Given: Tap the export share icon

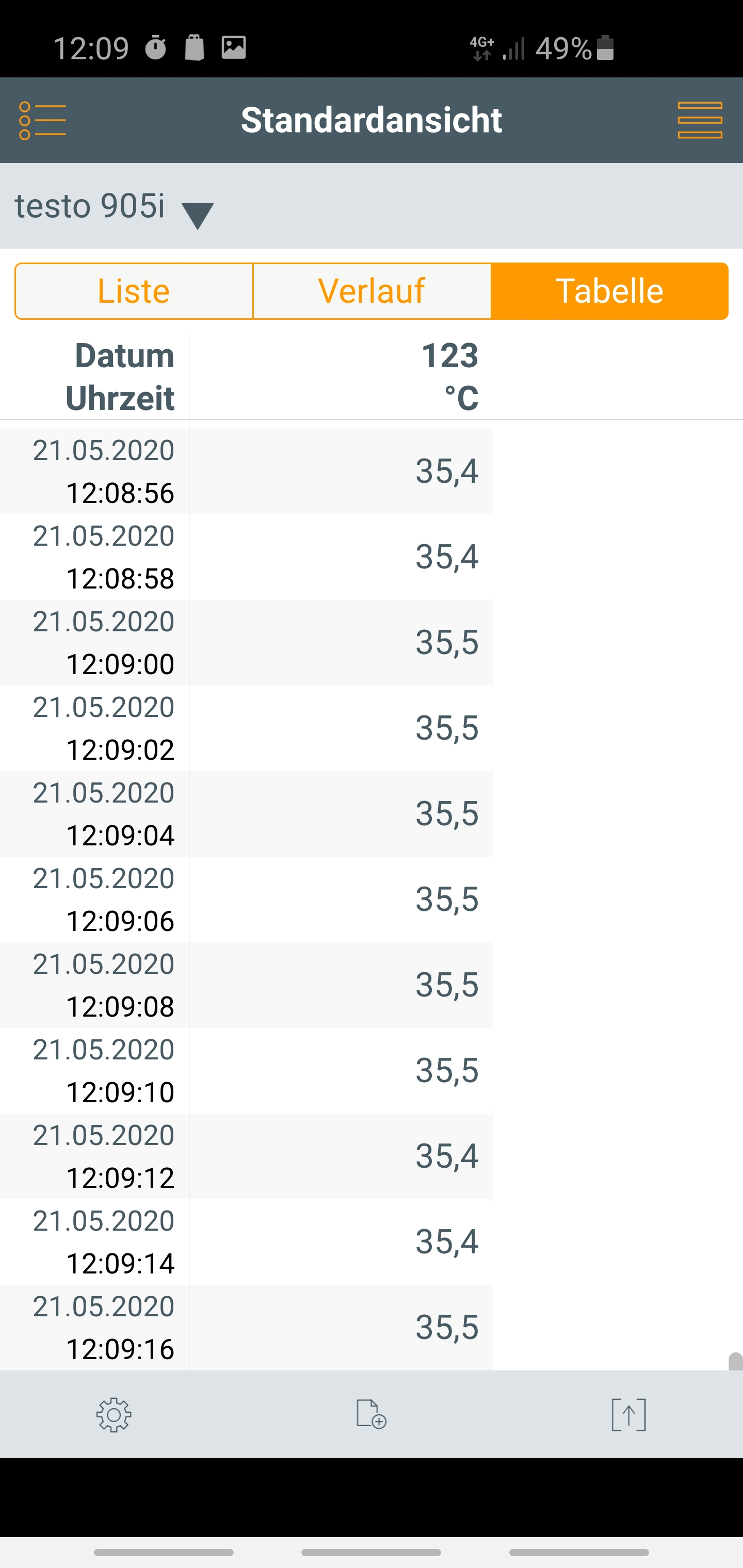Looking at the screenshot, I should pyautogui.click(x=628, y=1415).
